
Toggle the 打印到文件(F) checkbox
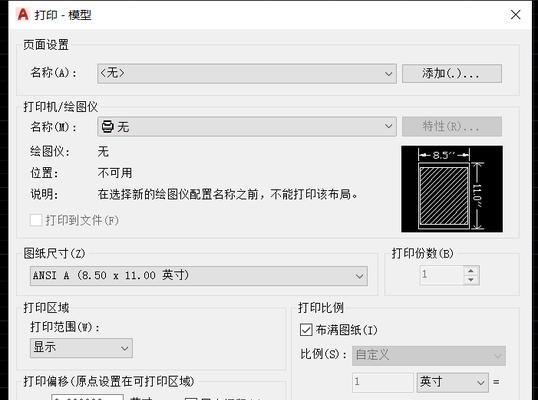(x=36, y=220)
